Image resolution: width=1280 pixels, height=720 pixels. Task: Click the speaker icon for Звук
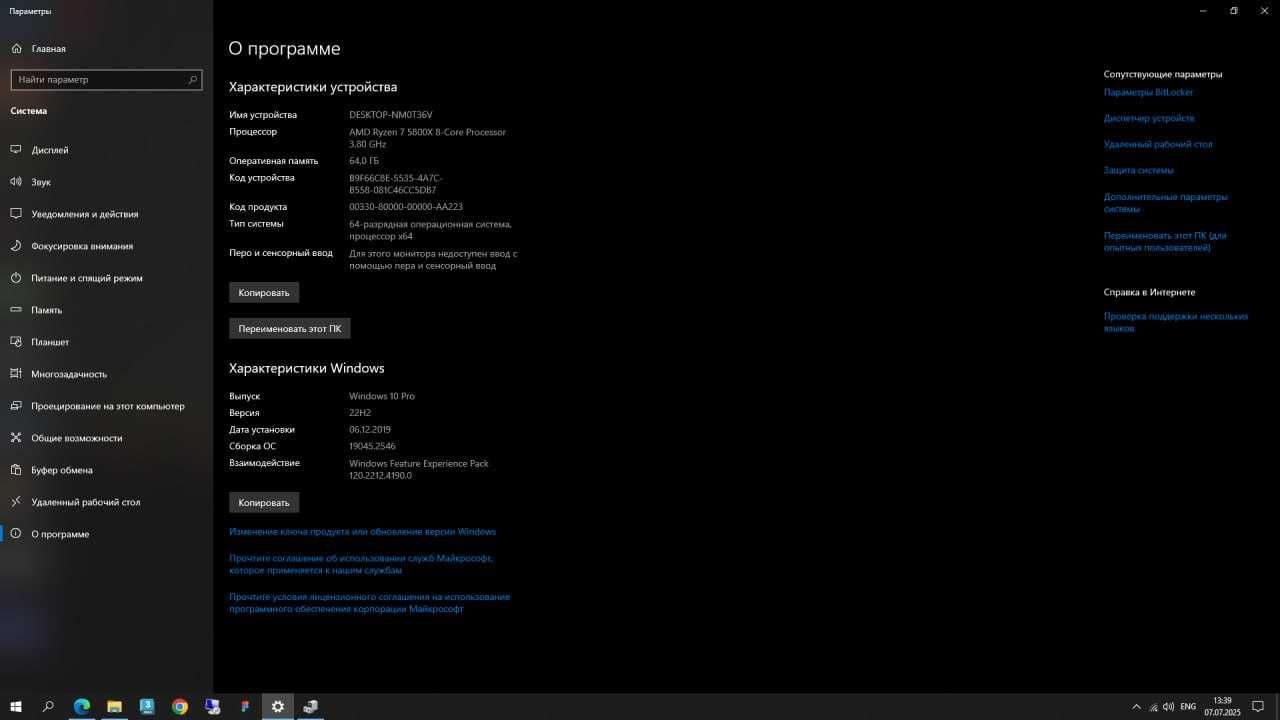[15, 182]
